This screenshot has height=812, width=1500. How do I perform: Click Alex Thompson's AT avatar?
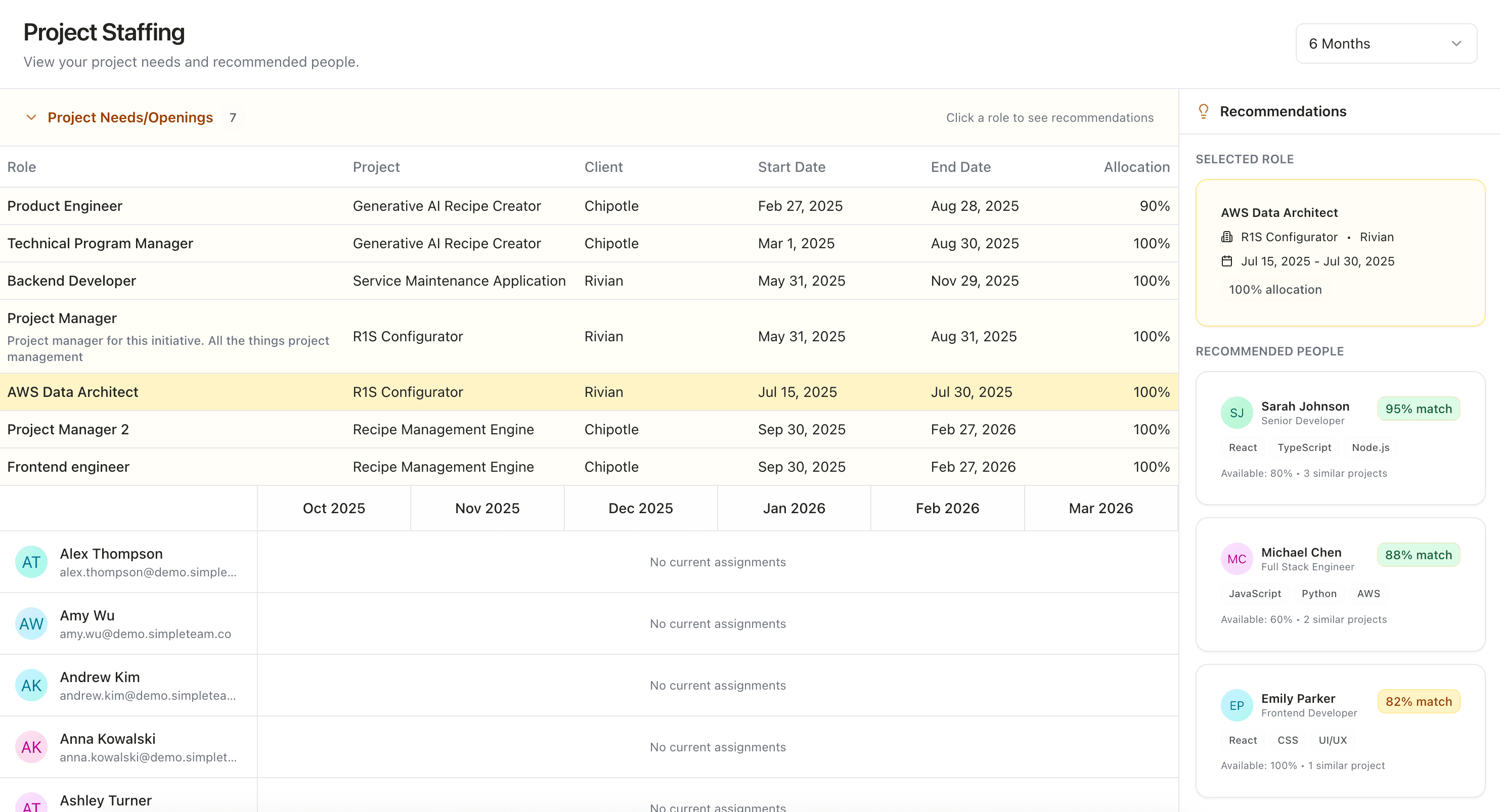pyautogui.click(x=31, y=562)
